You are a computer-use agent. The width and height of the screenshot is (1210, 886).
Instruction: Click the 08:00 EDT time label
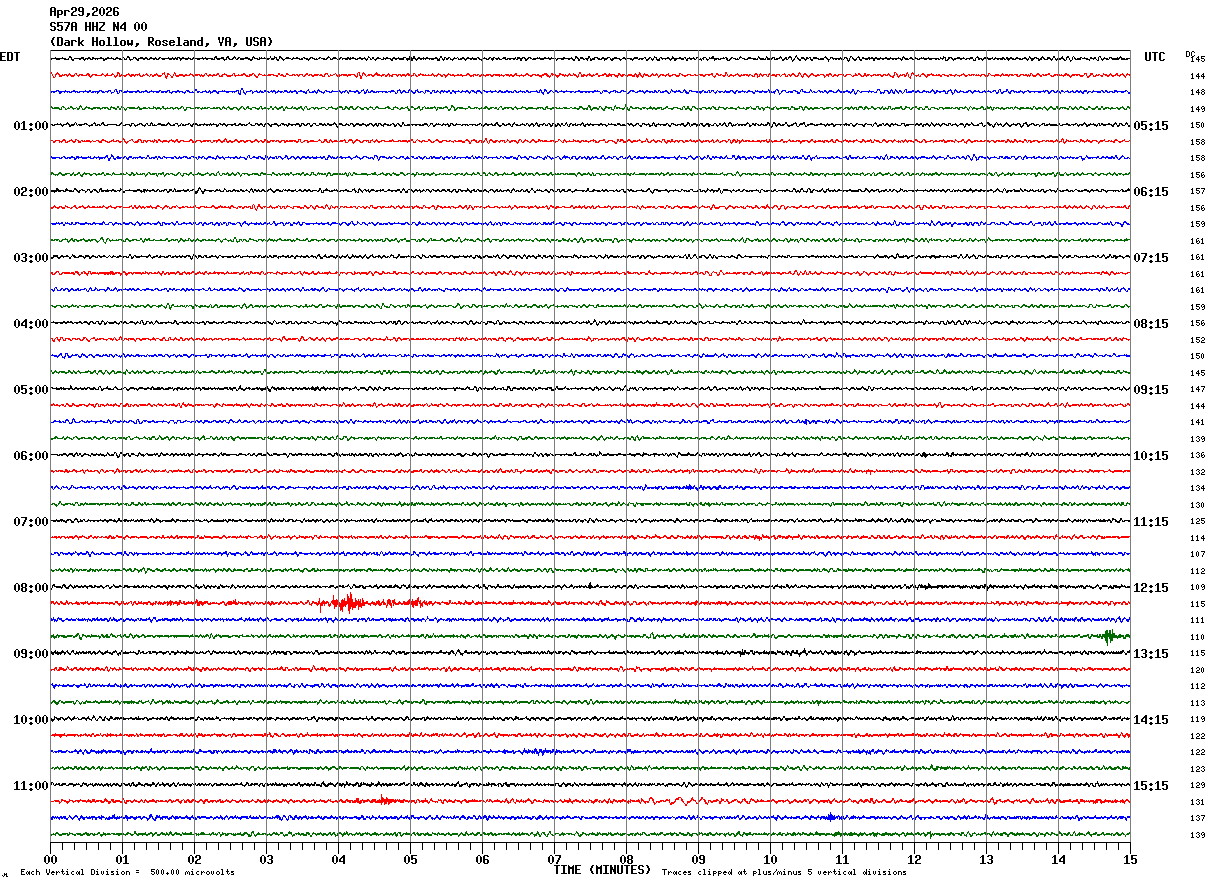coord(30,588)
